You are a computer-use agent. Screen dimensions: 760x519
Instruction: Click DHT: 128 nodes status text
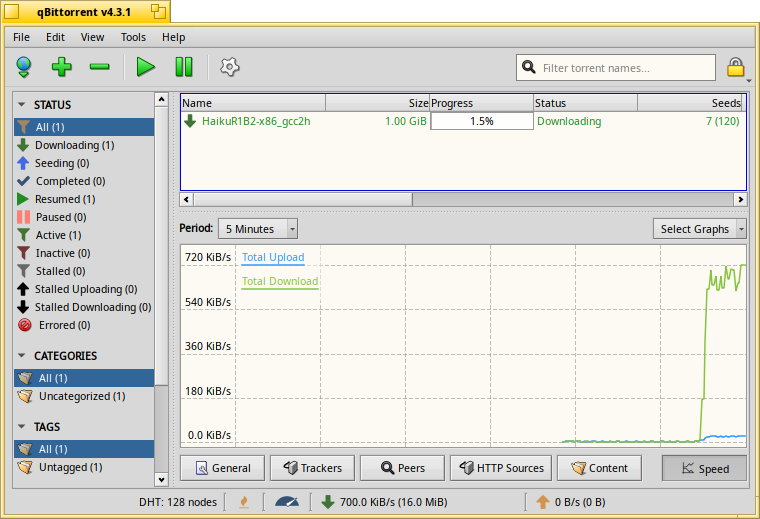(x=177, y=502)
